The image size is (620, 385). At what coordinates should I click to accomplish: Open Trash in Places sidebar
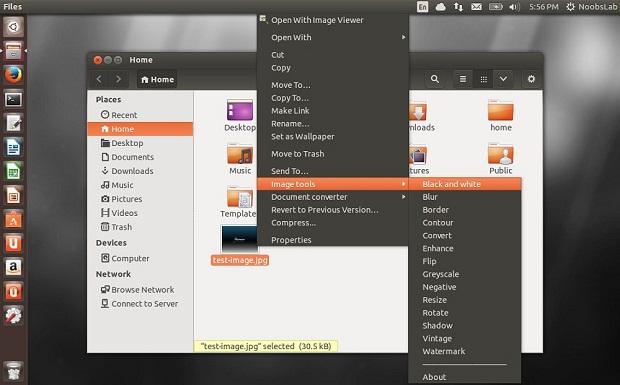[140, 227]
